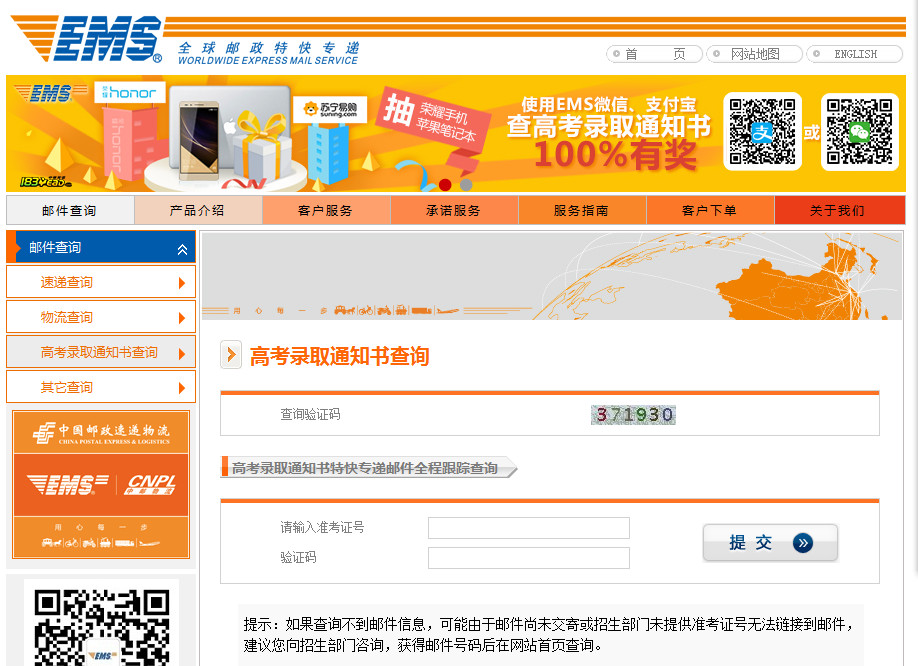The height and width of the screenshot is (666, 918).
Task: Click the China Postal Express logistics logo
Action: tap(100, 433)
